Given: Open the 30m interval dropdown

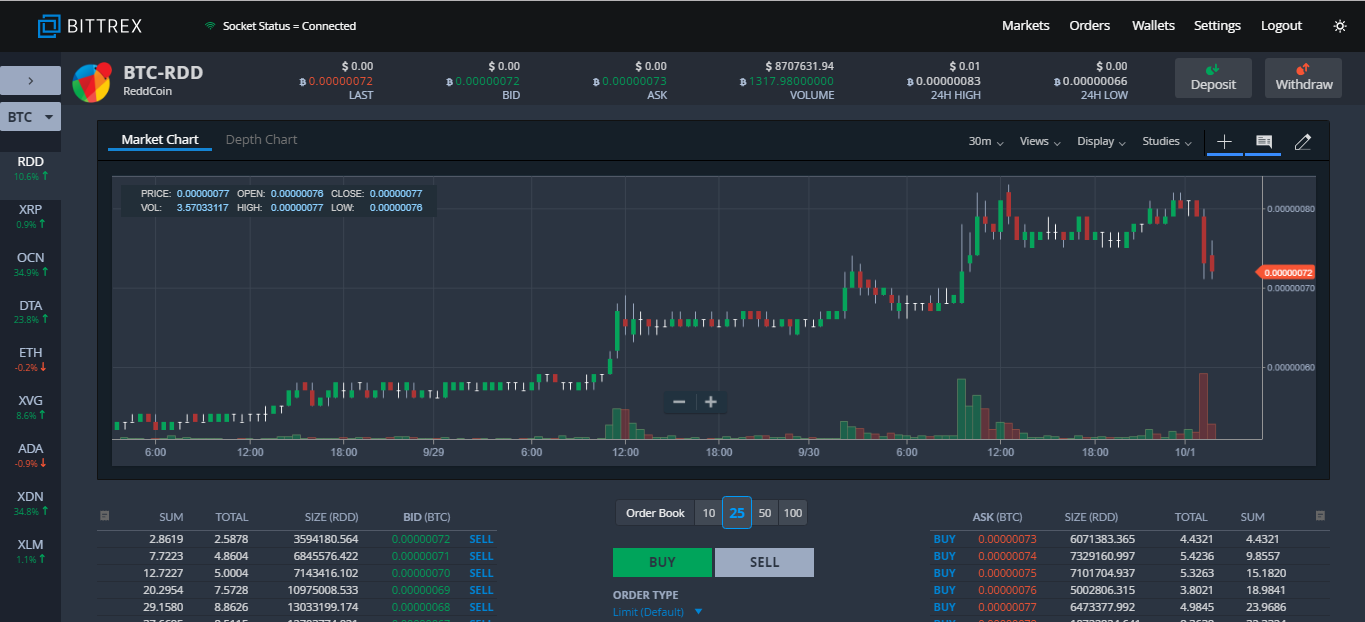Looking at the screenshot, I should 986,142.
